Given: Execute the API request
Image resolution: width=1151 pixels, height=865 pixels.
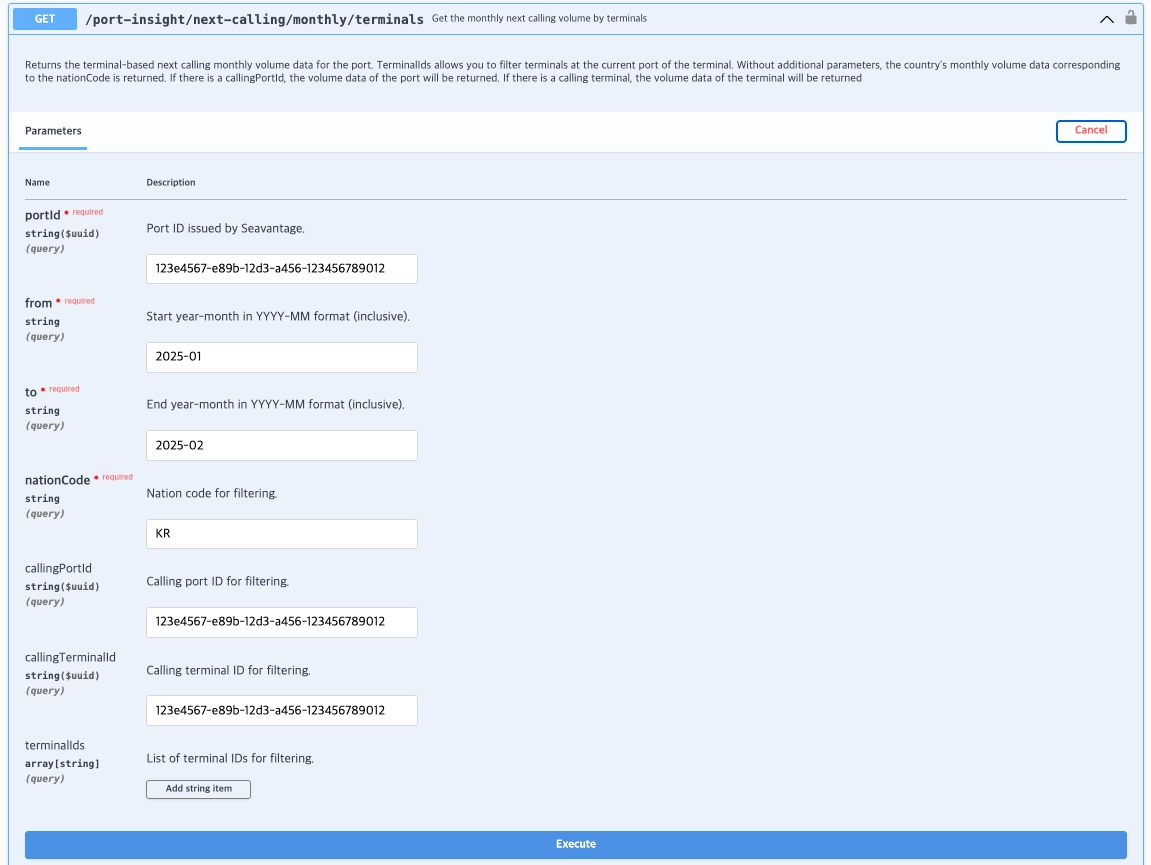Looking at the screenshot, I should [x=576, y=844].
